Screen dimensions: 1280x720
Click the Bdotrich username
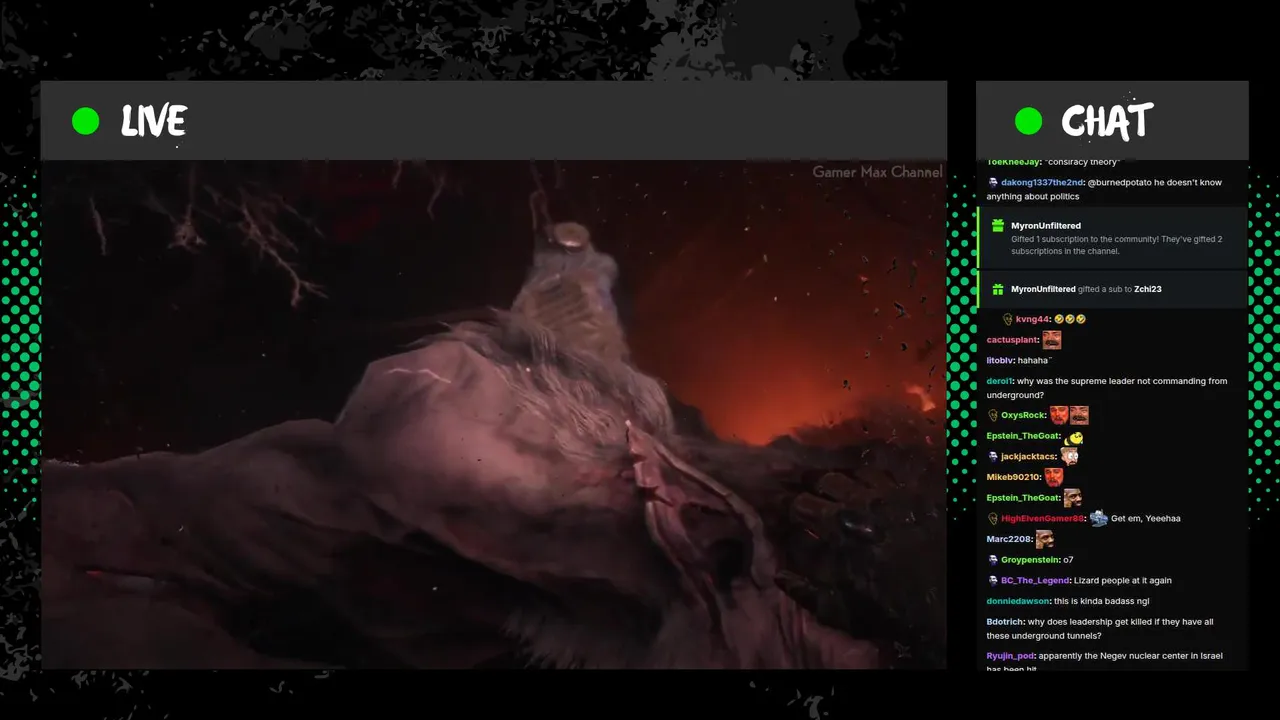click(1004, 622)
